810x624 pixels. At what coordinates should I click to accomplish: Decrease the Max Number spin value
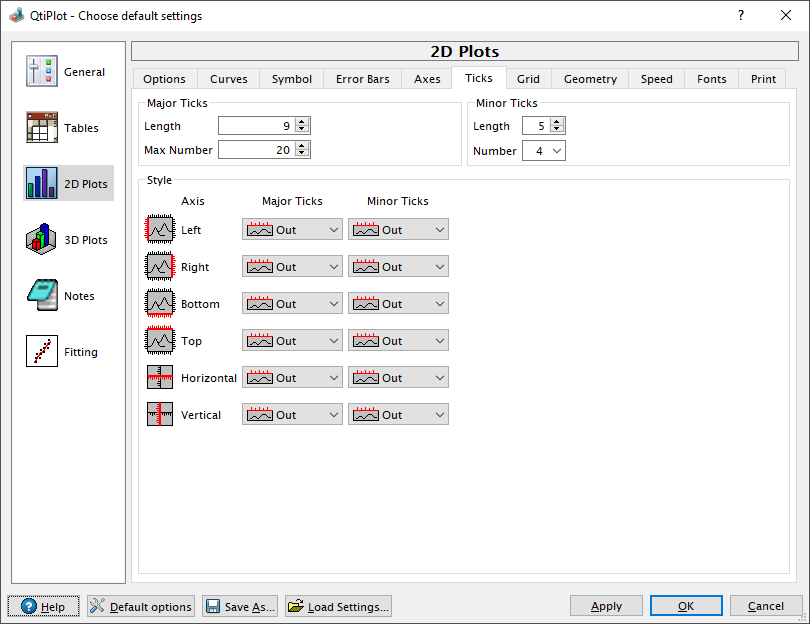pos(303,153)
